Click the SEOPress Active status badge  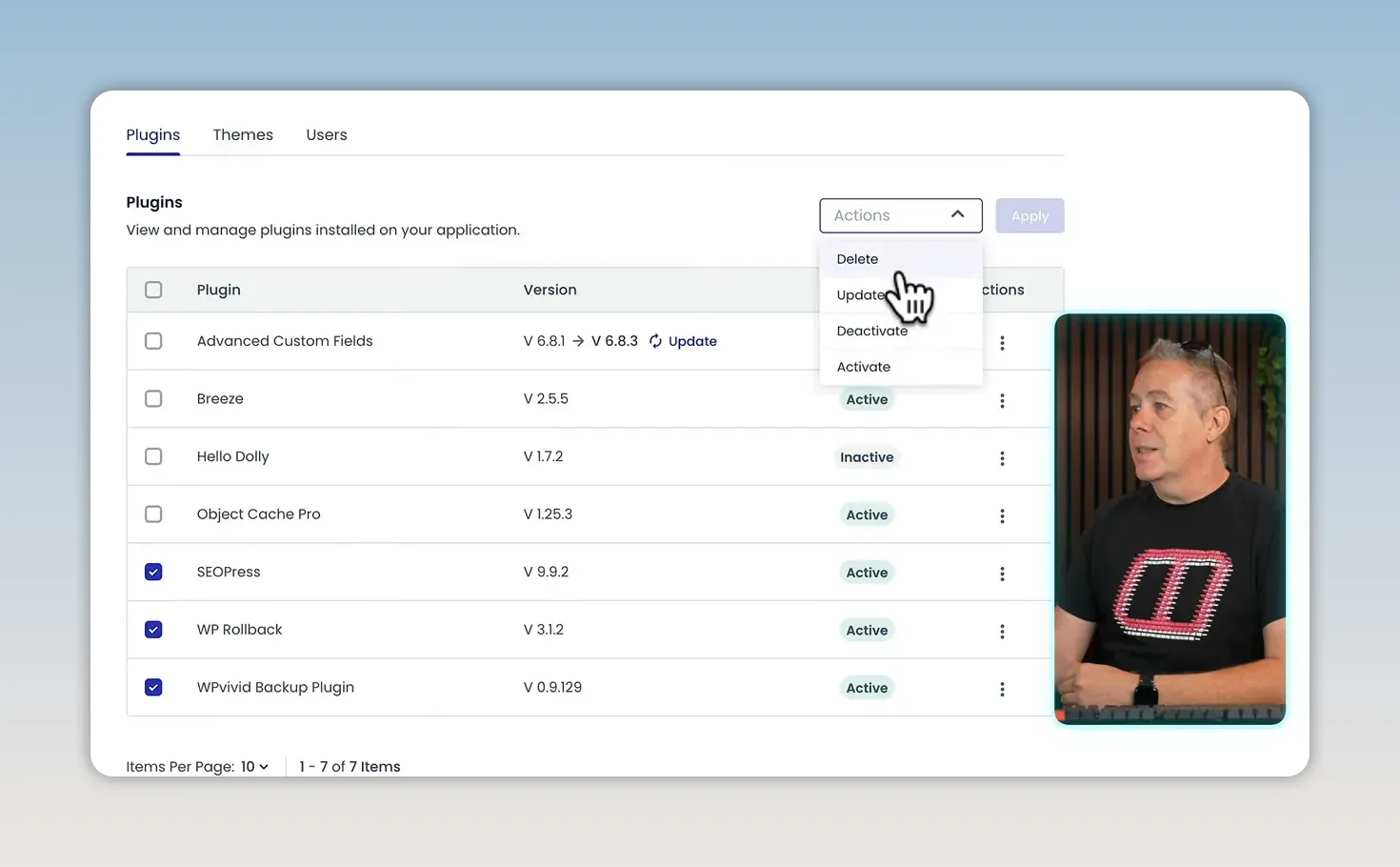867,573
